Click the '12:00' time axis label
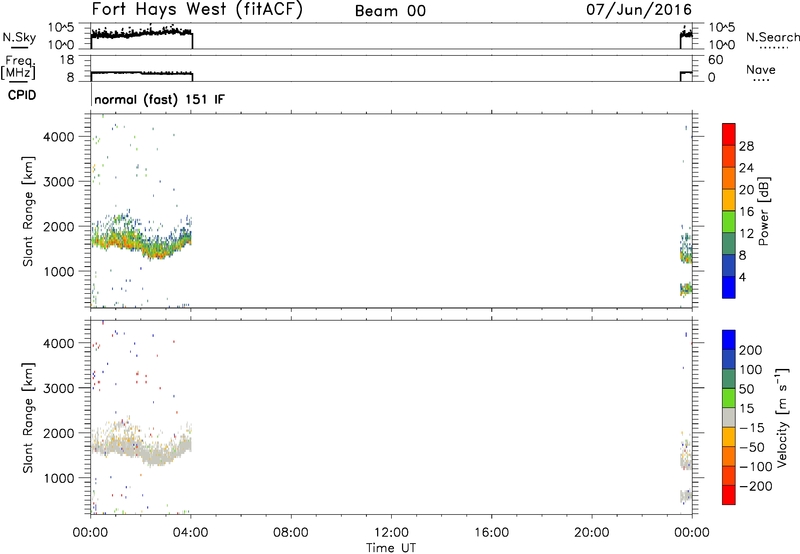 (391, 533)
